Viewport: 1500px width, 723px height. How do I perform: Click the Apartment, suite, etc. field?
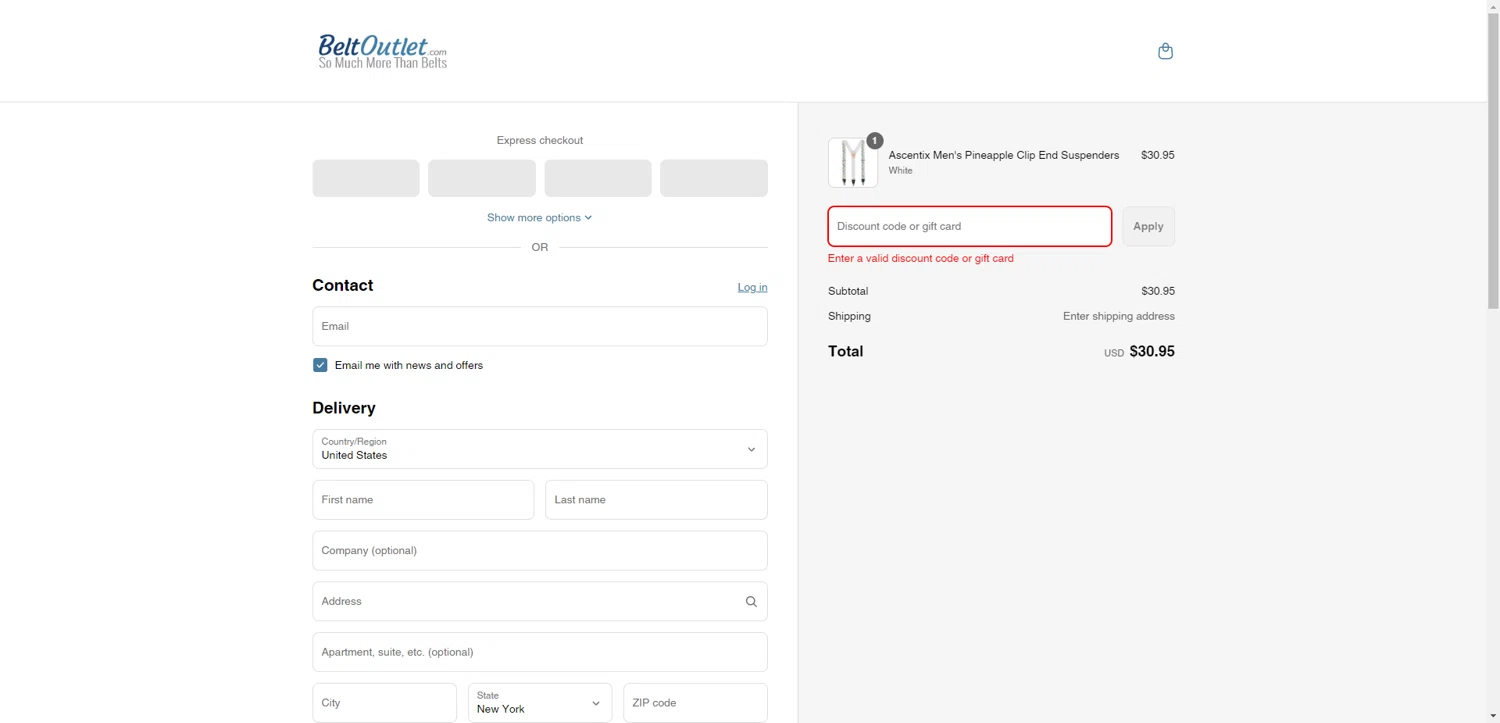pyautogui.click(x=540, y=652)
